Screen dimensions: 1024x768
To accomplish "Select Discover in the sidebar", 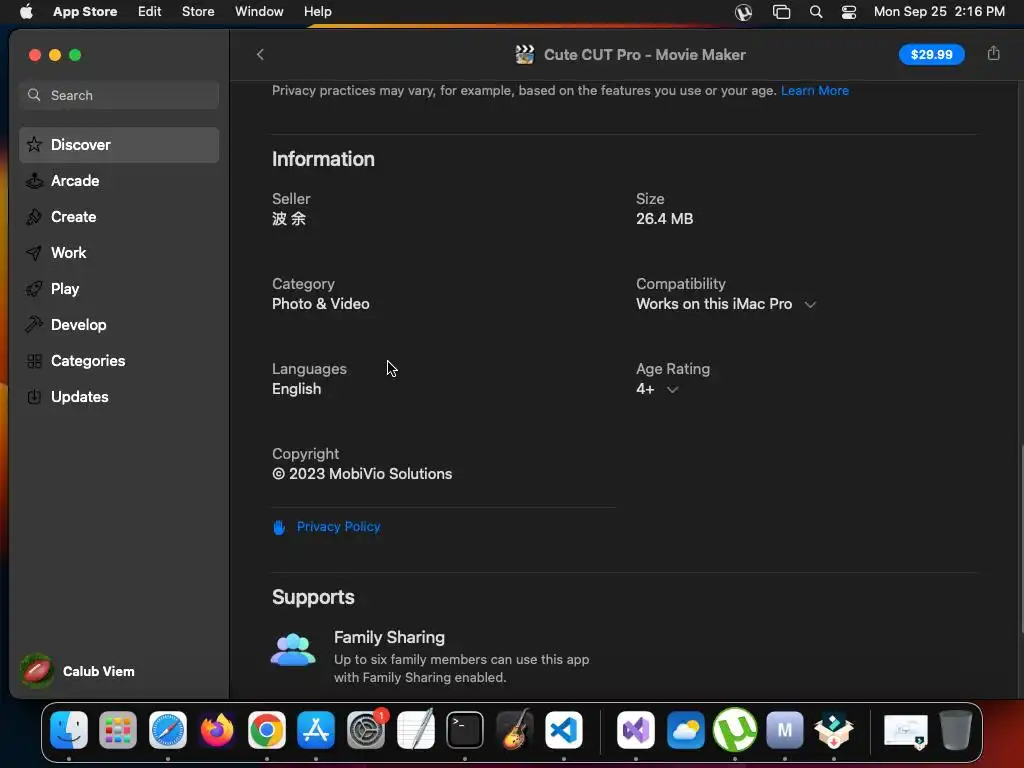I will click(119, 145).
